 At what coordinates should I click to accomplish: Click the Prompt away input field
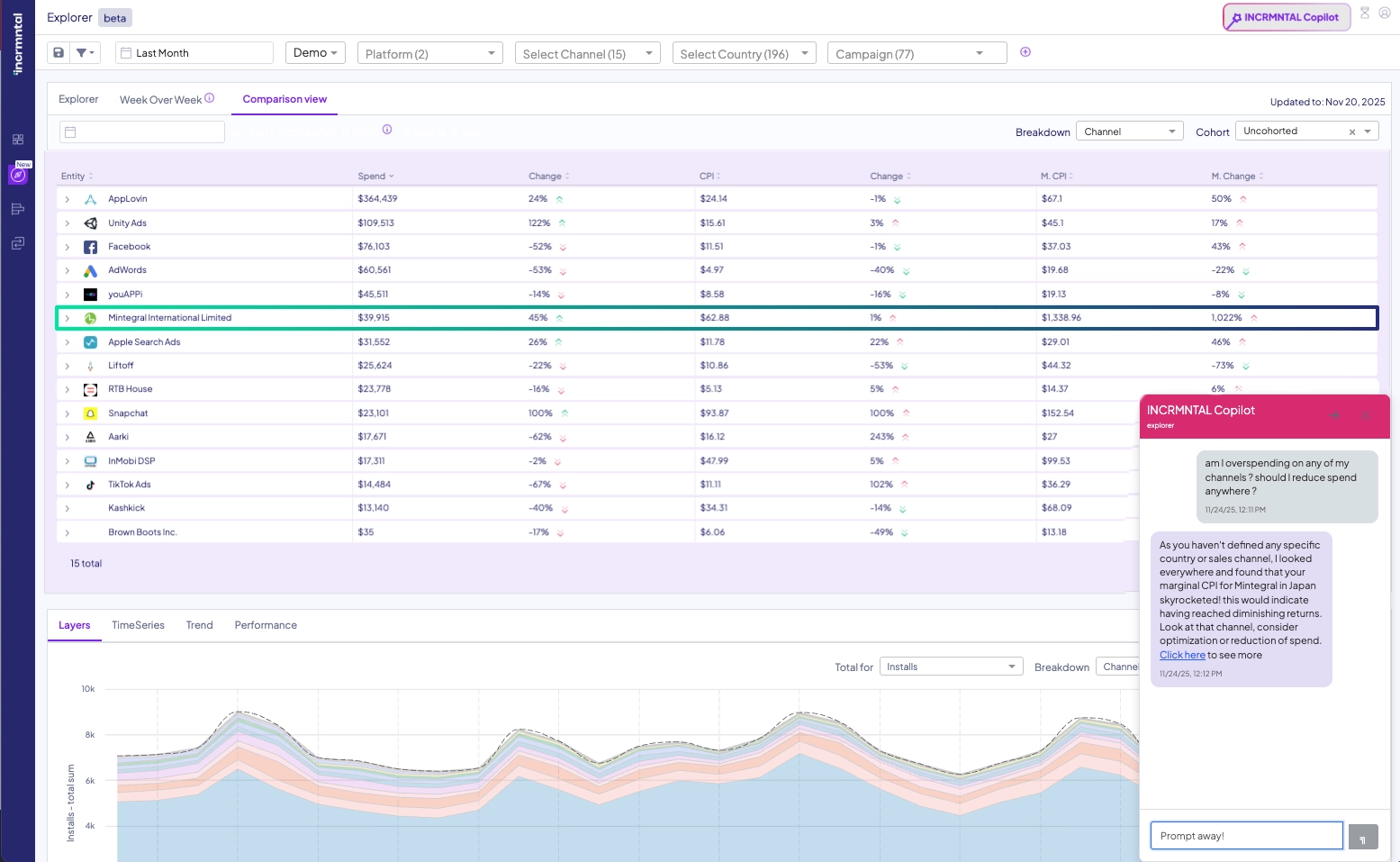(1246, 835)
